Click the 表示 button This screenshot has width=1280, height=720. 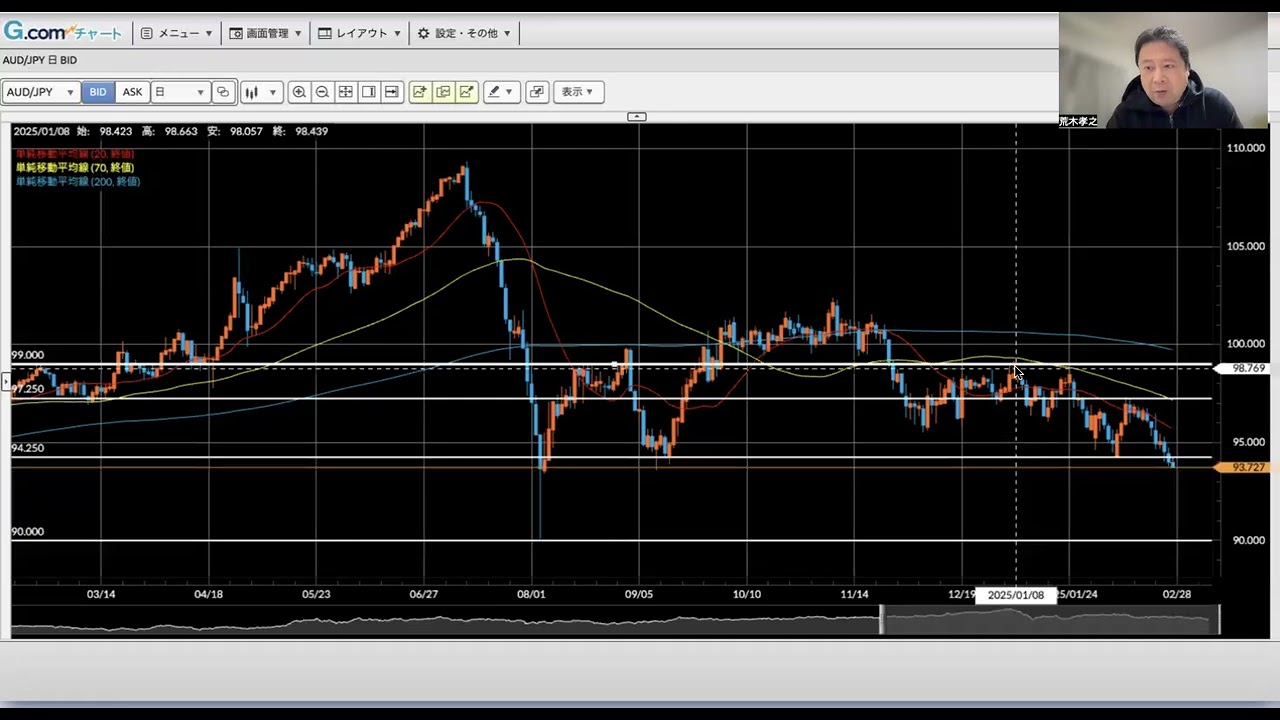point(577,92)
